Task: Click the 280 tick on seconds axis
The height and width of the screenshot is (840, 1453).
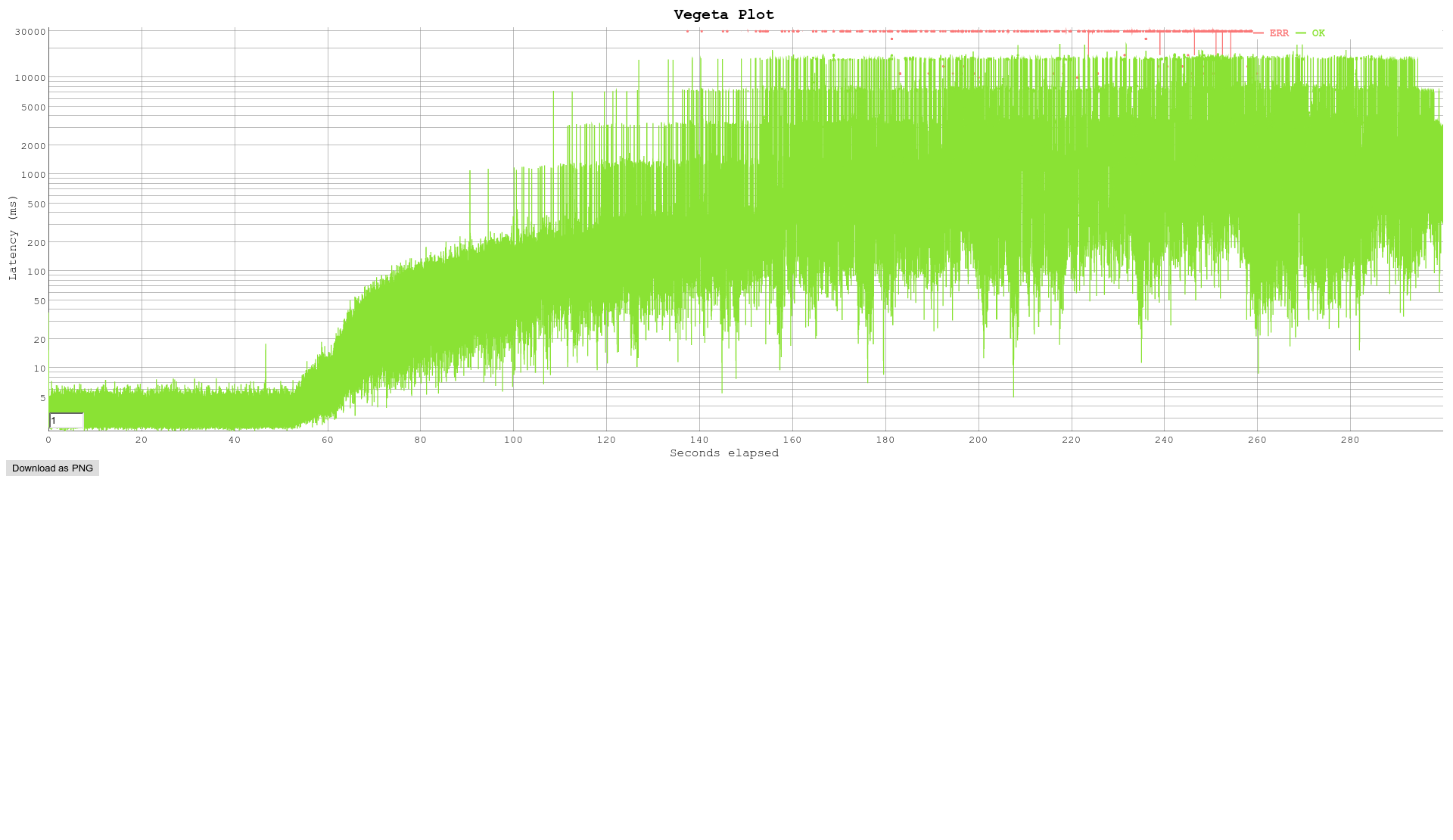Action: (x=1350, y=440)
